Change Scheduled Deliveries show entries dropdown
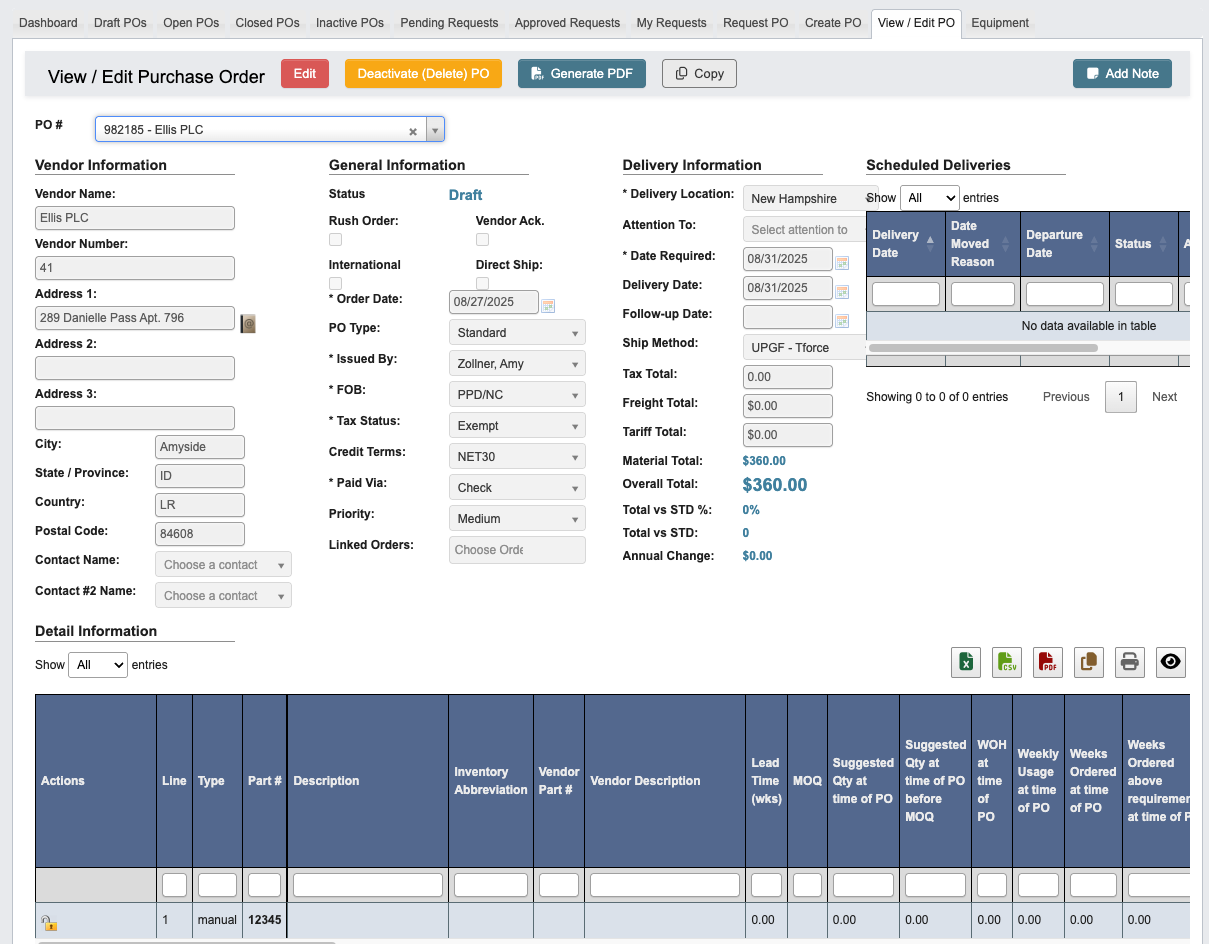1209x944 pixels. coord(929,198)
